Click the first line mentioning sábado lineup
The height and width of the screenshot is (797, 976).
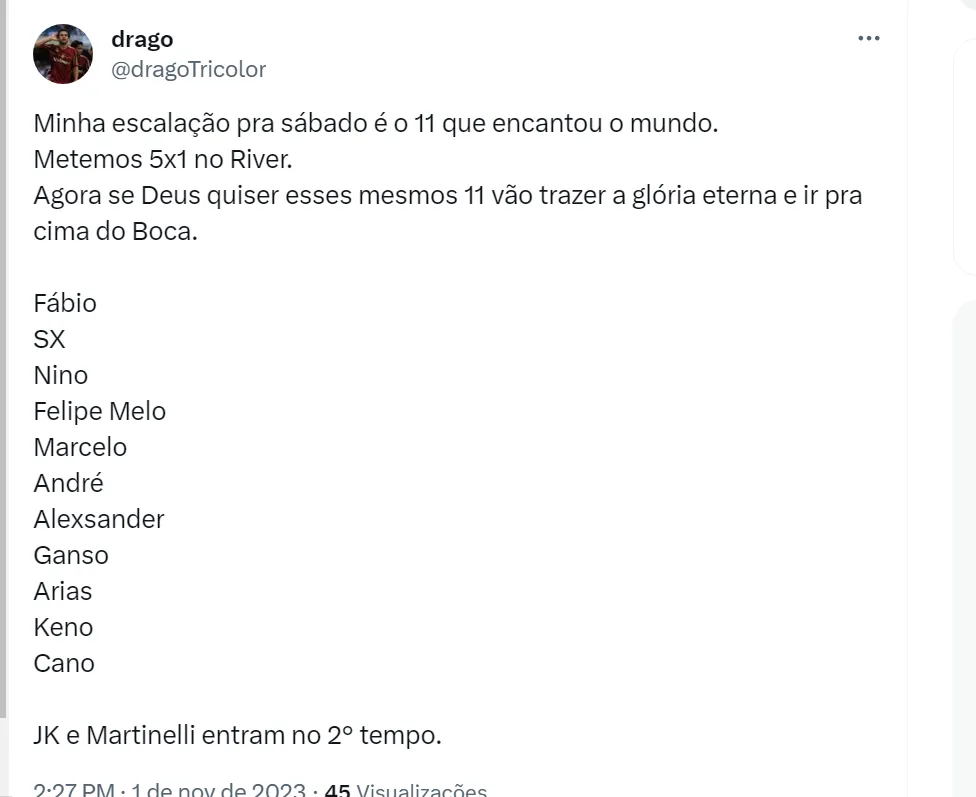coord(375,125)
